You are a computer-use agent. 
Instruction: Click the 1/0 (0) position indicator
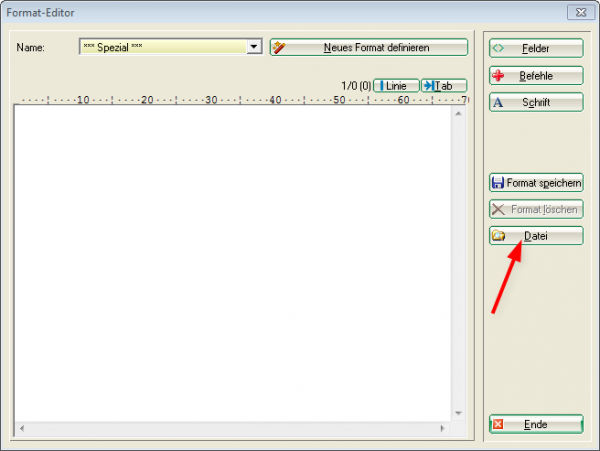[356, 86]
